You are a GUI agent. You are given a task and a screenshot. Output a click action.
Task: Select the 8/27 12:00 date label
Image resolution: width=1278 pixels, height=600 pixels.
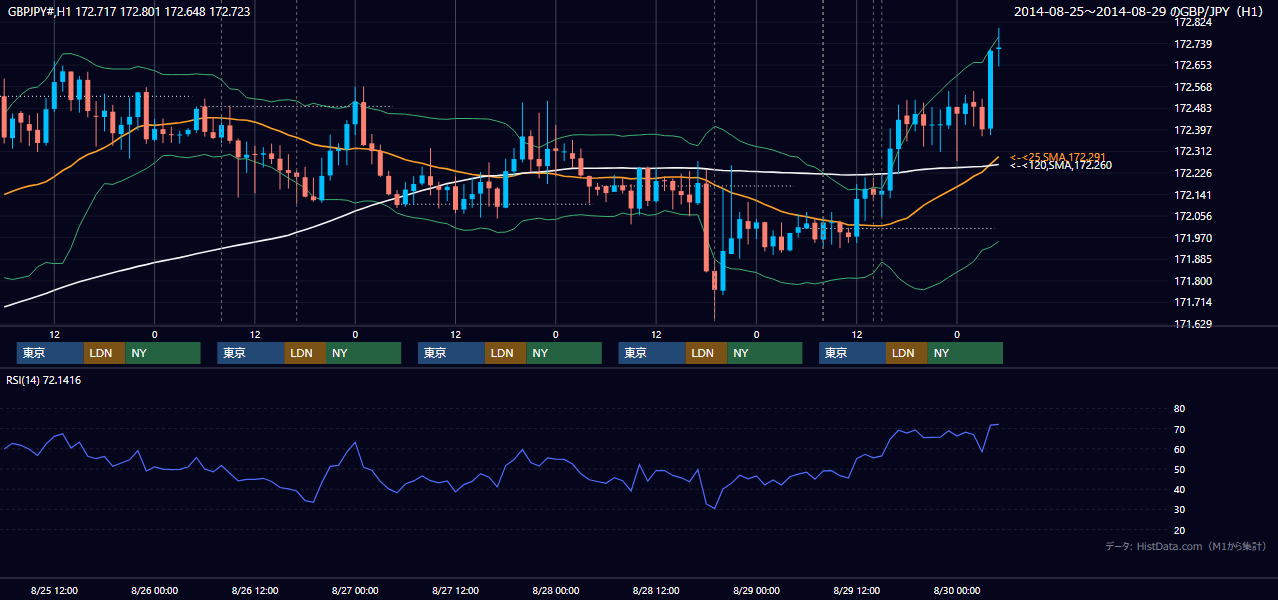click(x=455, y=590)
